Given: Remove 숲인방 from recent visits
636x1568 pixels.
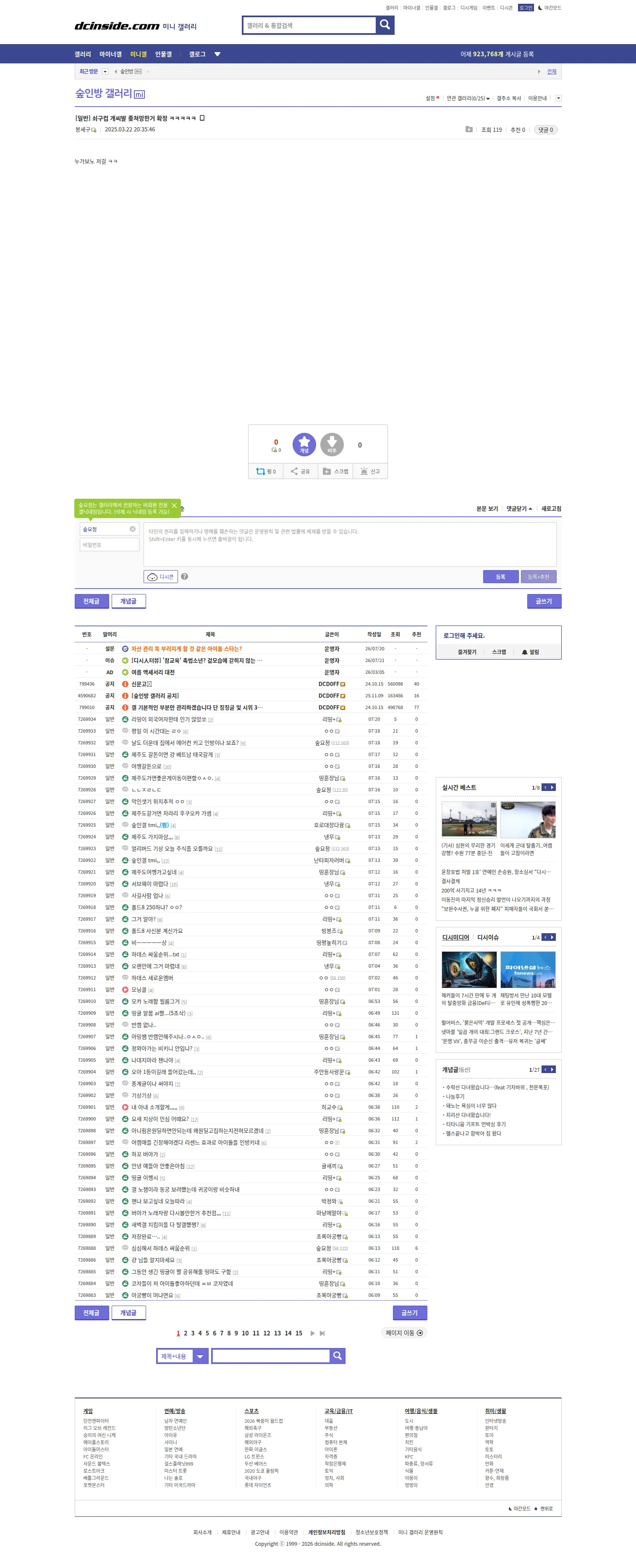Looking at the screenshot, I should pyautogui.click(x=148, y=72).
